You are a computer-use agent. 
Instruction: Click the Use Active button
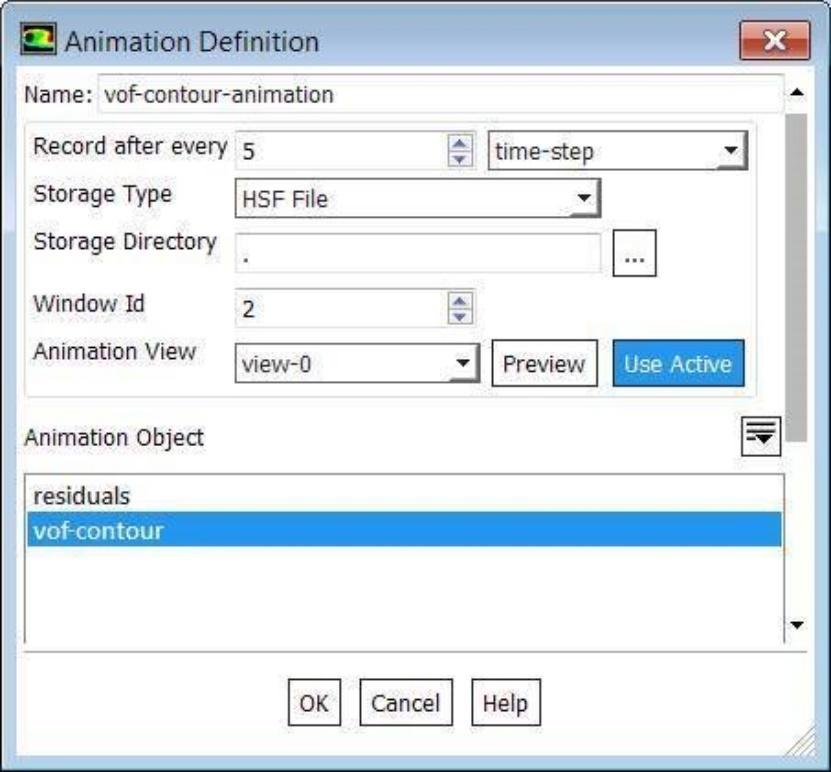(x=678, y=363)
